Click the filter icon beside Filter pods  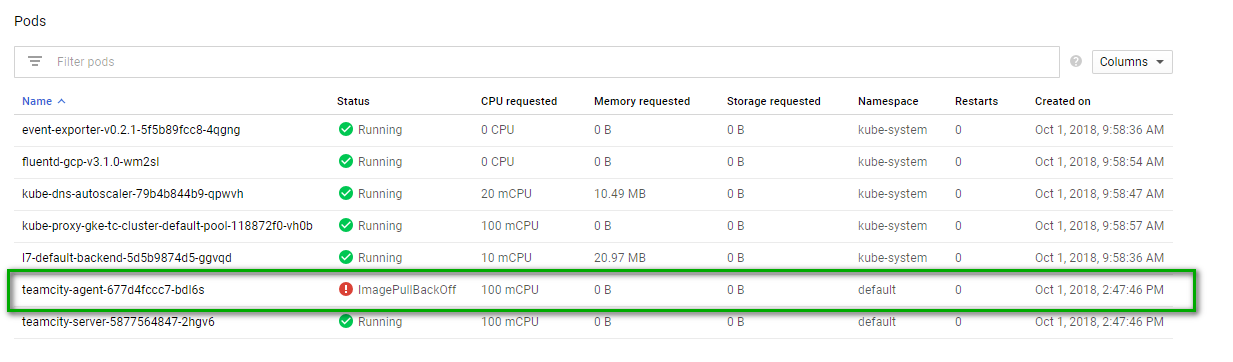[x=35, y=62]
